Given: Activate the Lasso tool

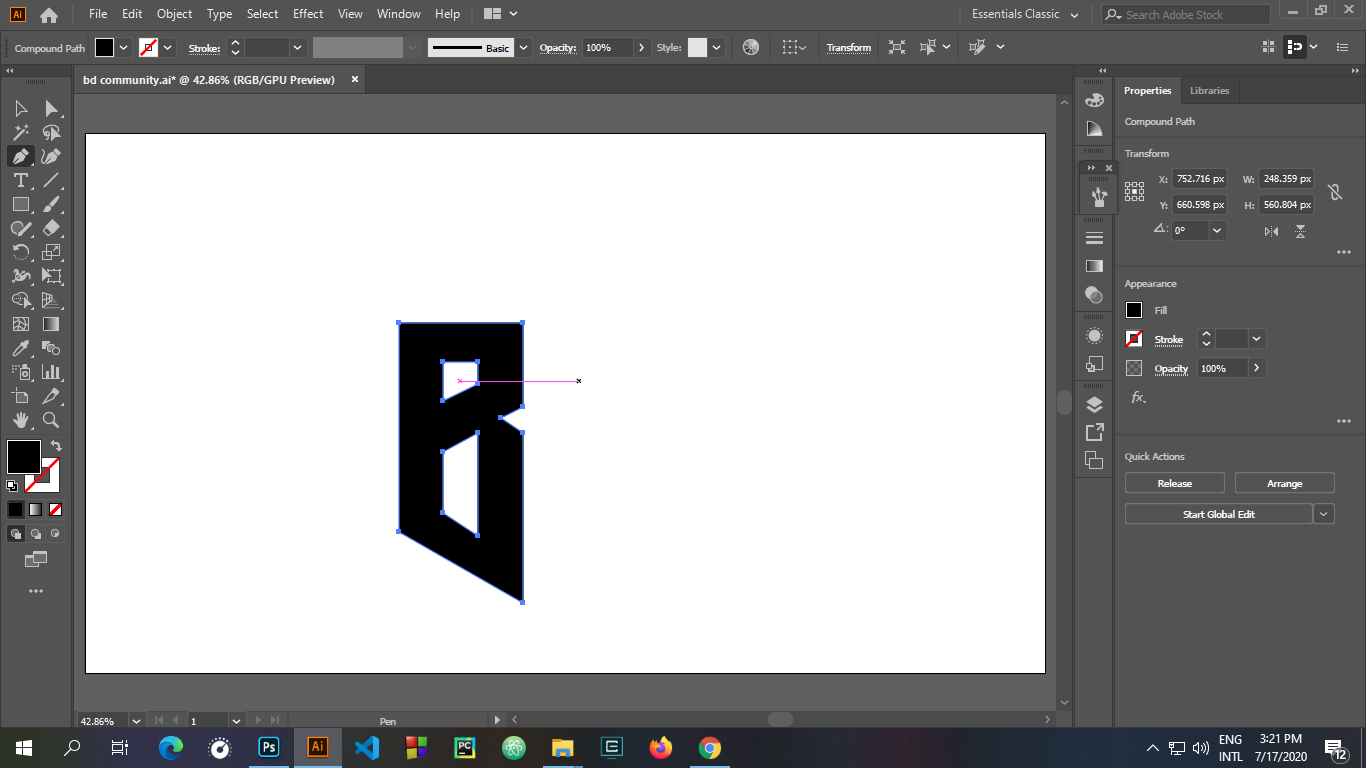Looking at the screenshot, I should pos(51,132).
